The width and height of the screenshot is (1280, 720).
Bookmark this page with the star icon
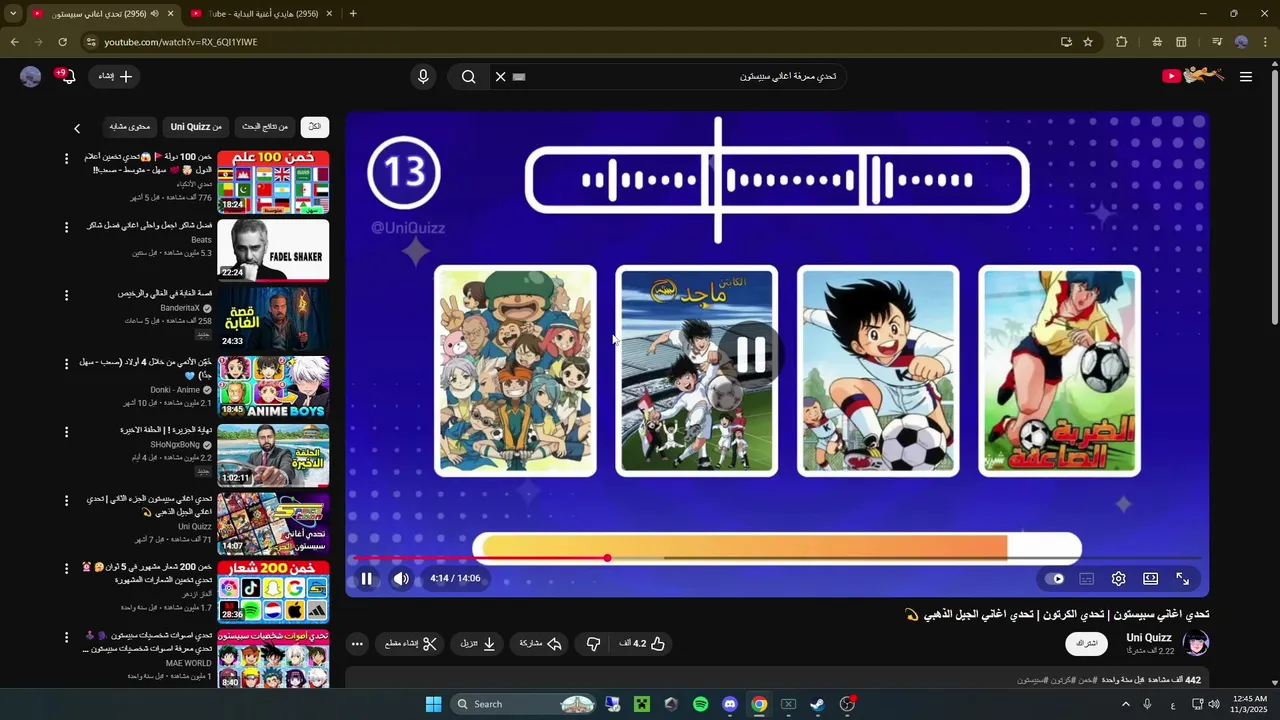pyautogui.click(x=1088, y=42)
